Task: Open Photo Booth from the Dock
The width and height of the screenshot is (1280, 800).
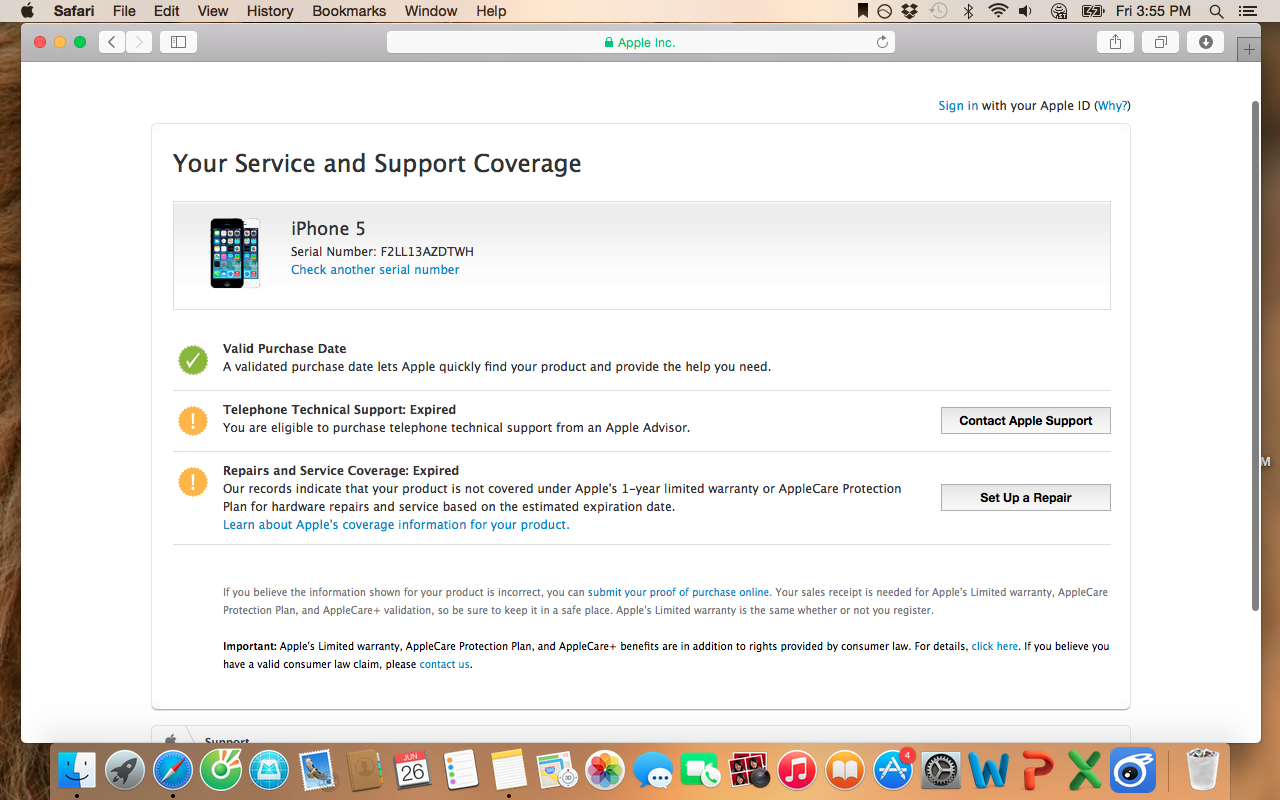Action: (x=749, y=771)
